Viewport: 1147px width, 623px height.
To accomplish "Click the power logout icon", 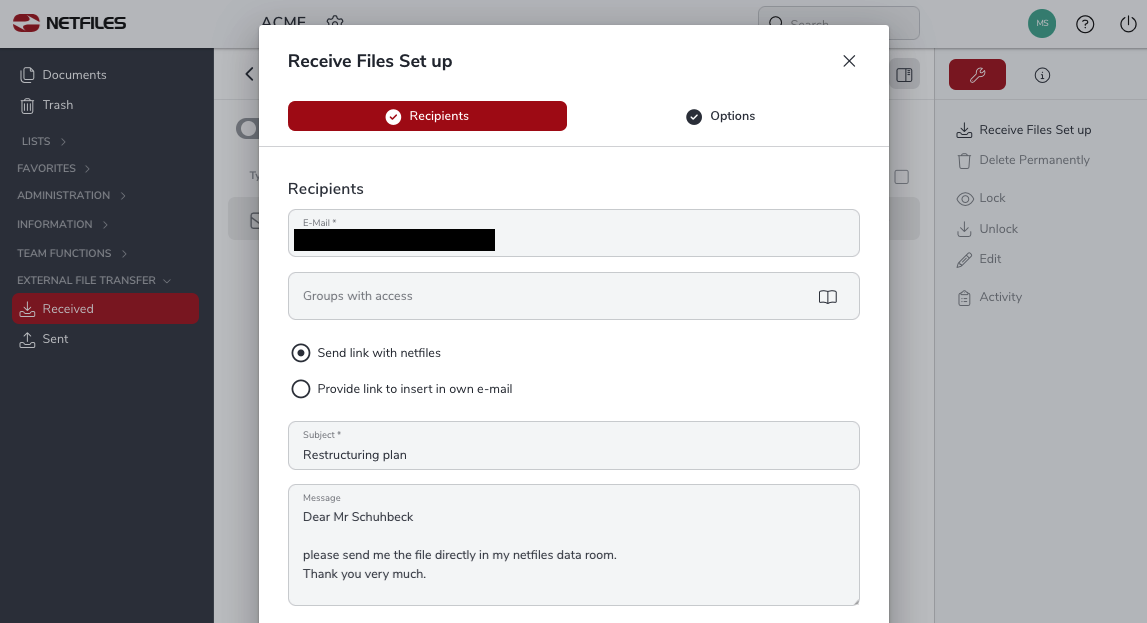I will pyautogui.click(x=1128, y=24).
